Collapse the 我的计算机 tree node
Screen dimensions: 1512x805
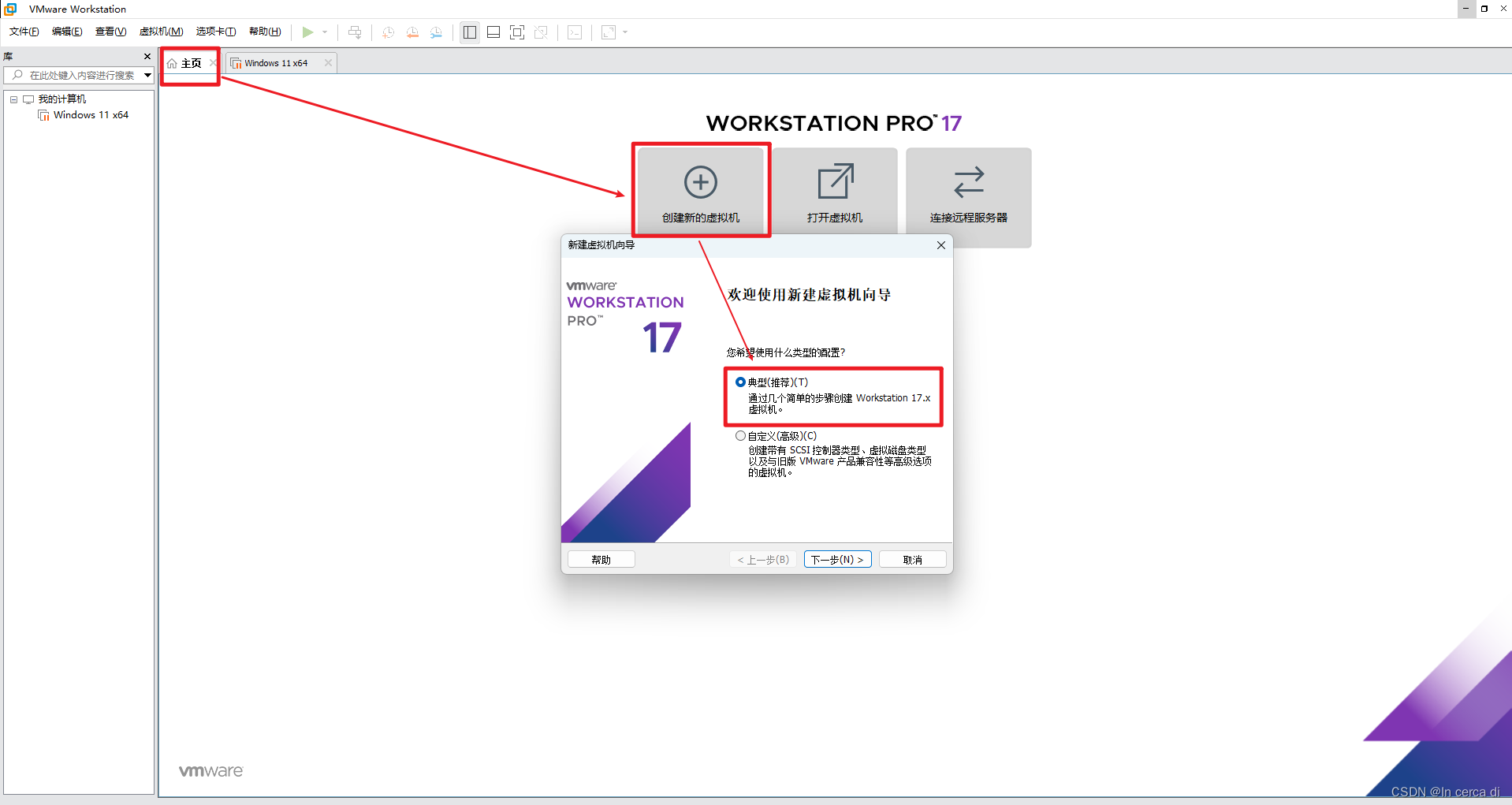click(13, 99)
